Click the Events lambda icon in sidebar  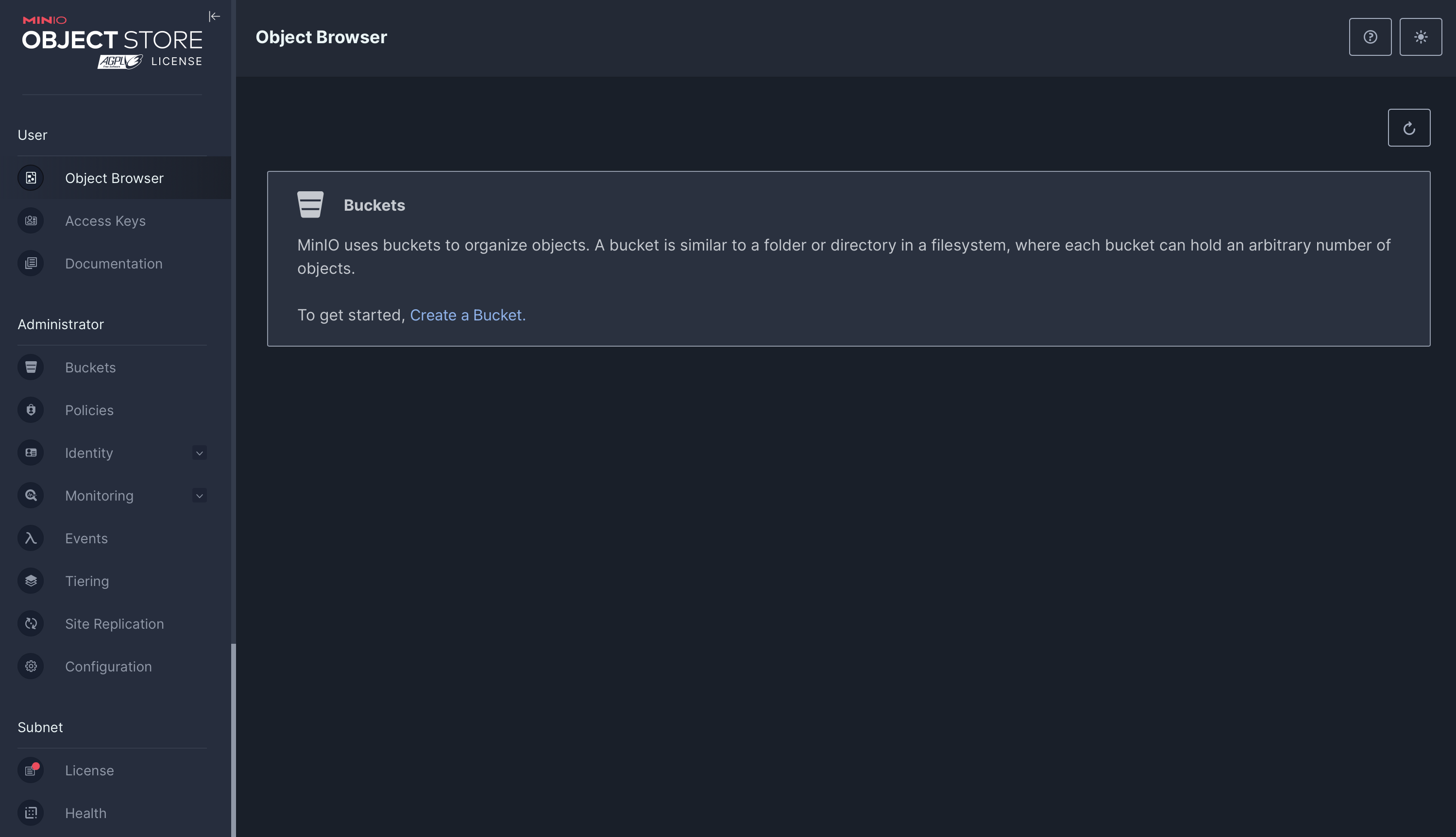click(30, 537)
